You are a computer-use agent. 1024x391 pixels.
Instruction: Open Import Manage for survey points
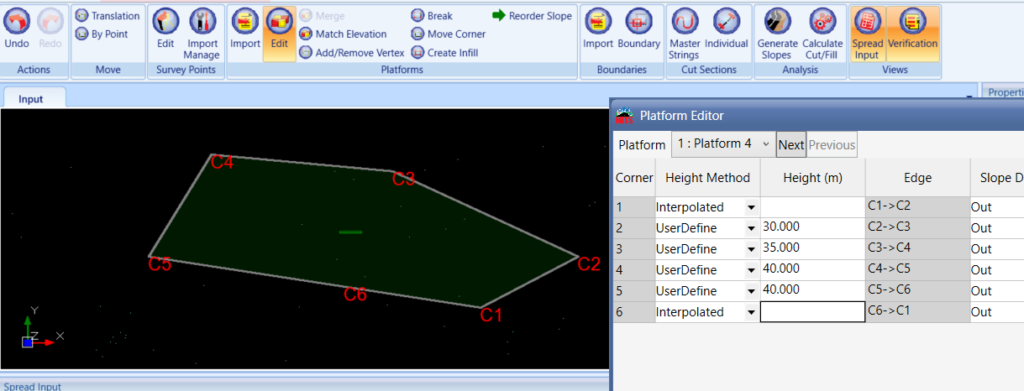point(202,23)
